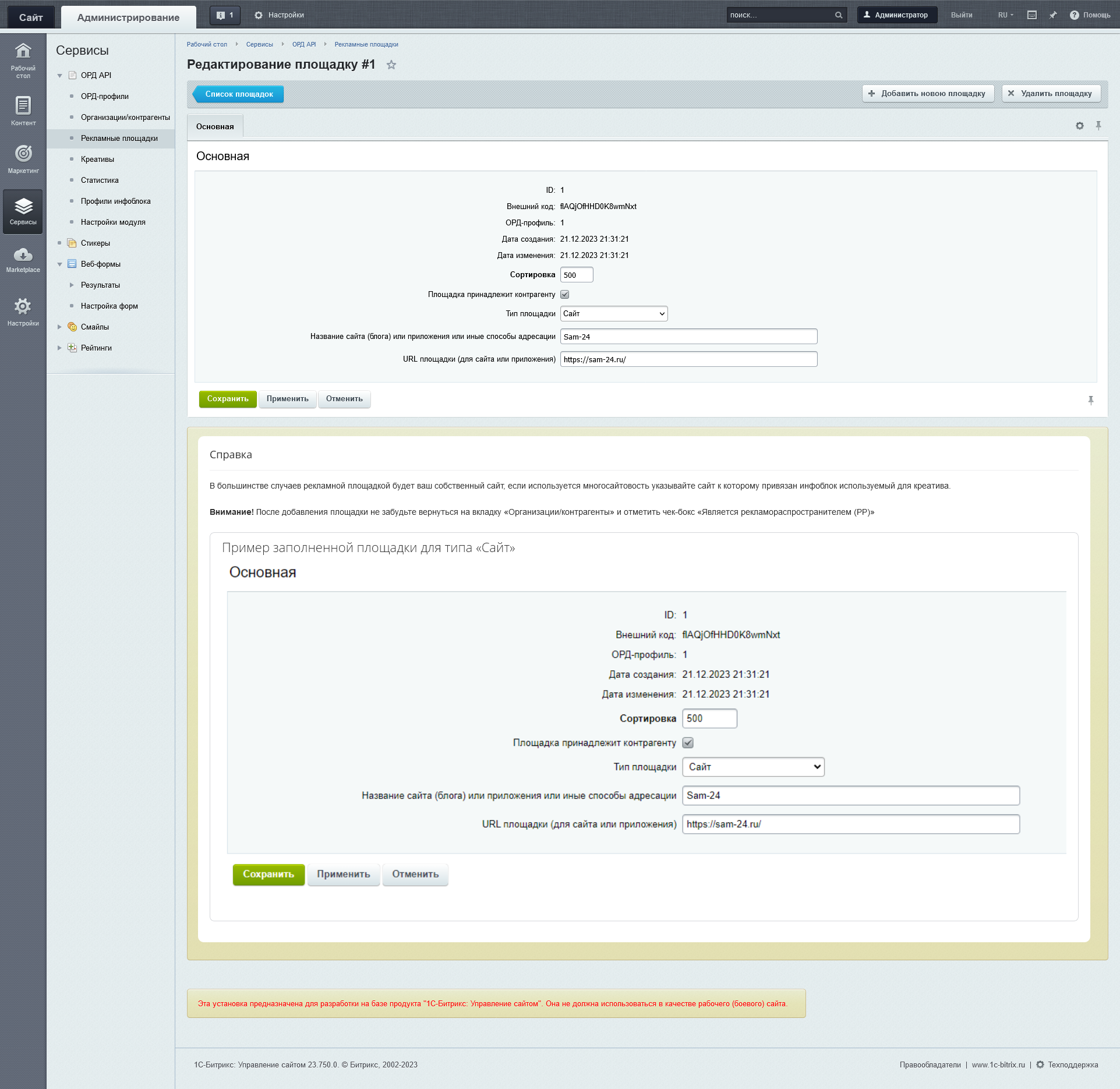Click the Marketplace sidebar icon
The height and width of the screenshot is (1089, 1120).
click(22, 258)
